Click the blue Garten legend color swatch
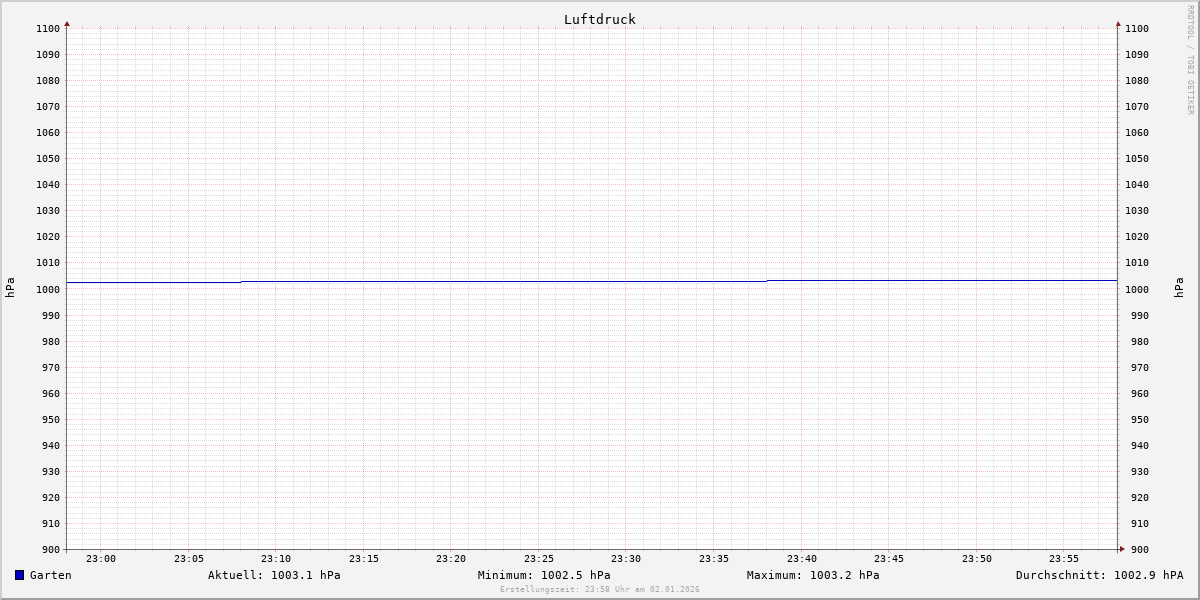This screenshot has width=1200, height=600. click(19, 575)
